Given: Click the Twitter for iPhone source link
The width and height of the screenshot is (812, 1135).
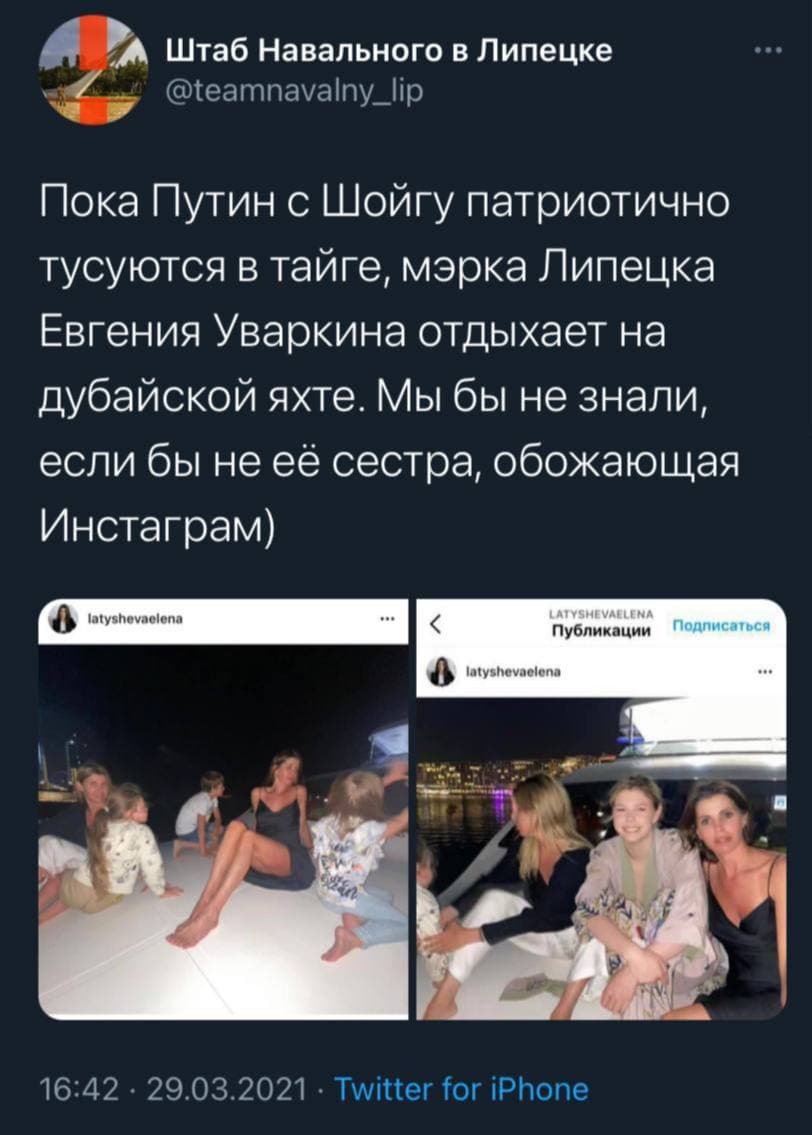Looking at the screenshot, I should [462, 1089].
